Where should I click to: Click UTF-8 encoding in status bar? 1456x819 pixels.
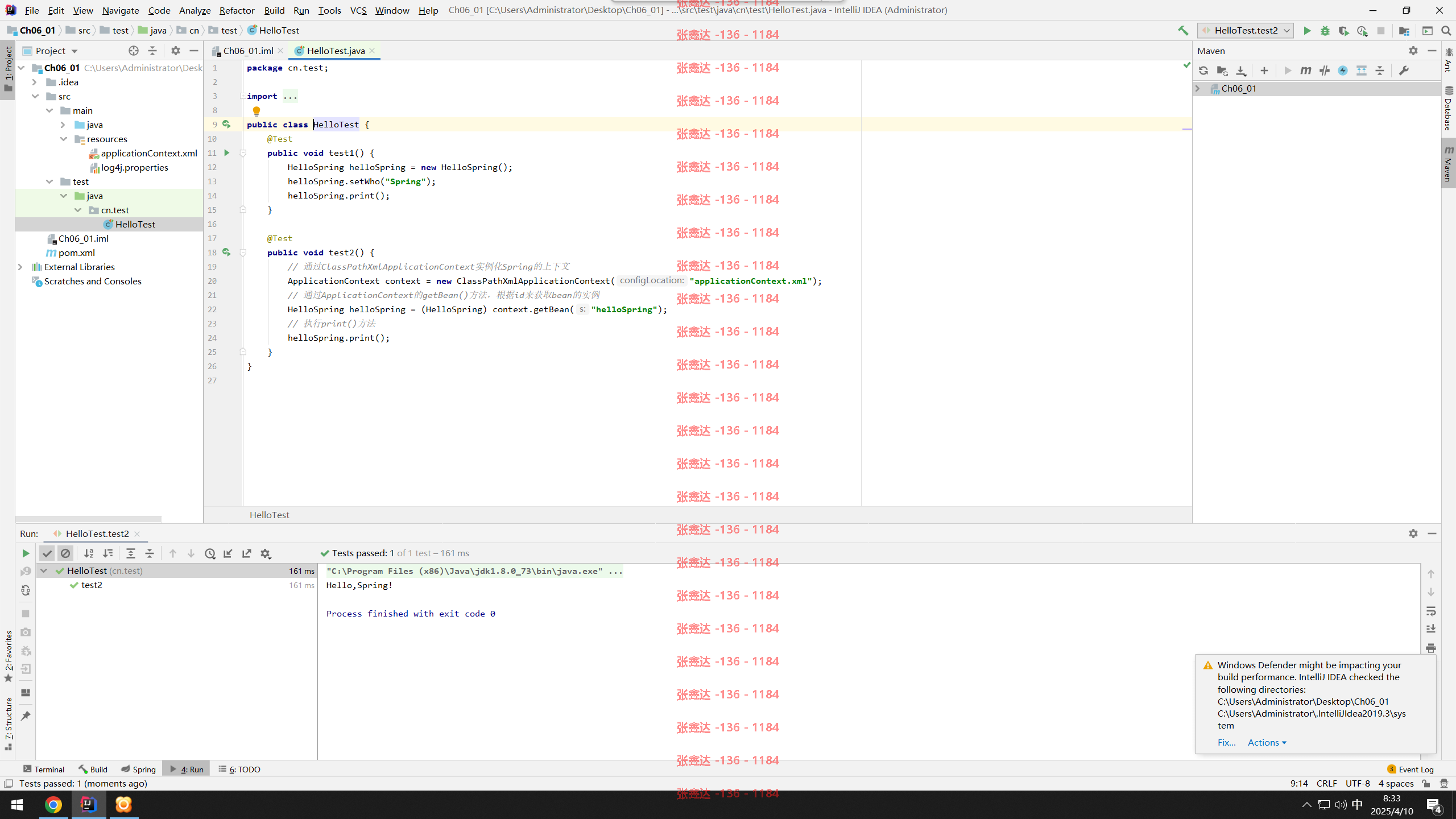coord(1358,783)
